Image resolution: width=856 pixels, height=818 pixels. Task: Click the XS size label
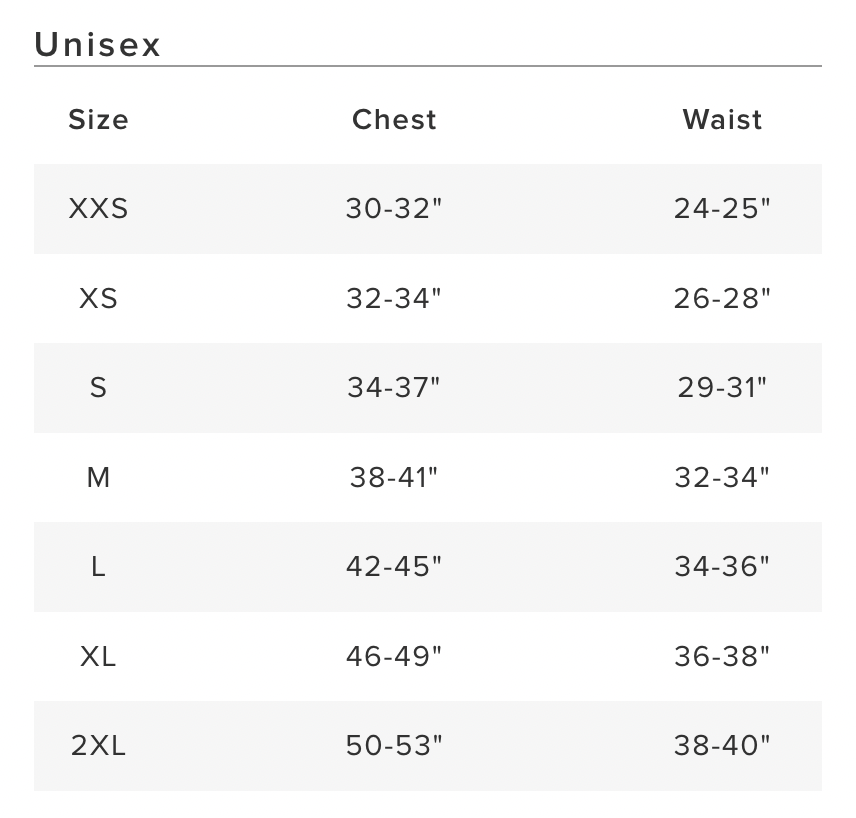pos(98,299)
